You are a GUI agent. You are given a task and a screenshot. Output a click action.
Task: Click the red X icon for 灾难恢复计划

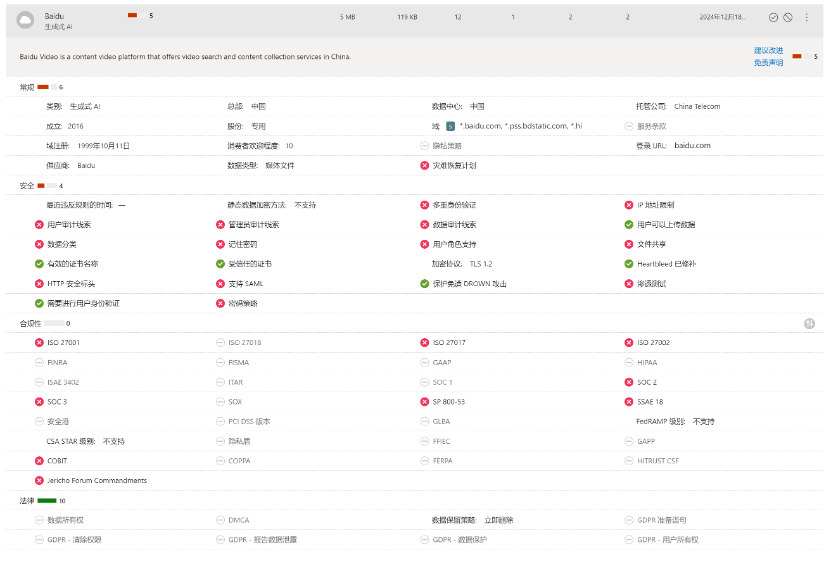[424, 166]
